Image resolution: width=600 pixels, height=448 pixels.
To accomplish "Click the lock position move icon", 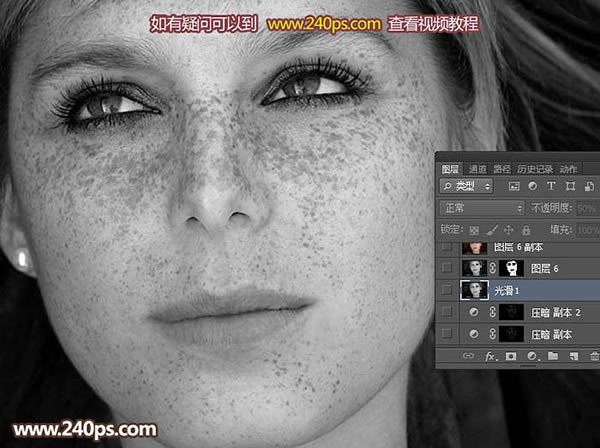I will [509, 230].
